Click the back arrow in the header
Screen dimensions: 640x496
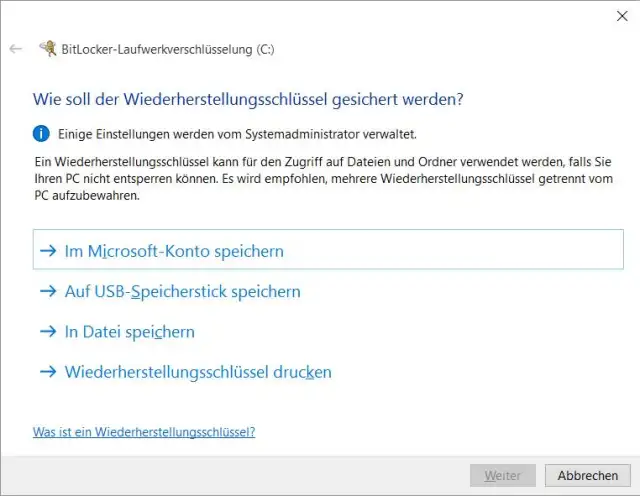pyautogui.click(x=15, y=48)
